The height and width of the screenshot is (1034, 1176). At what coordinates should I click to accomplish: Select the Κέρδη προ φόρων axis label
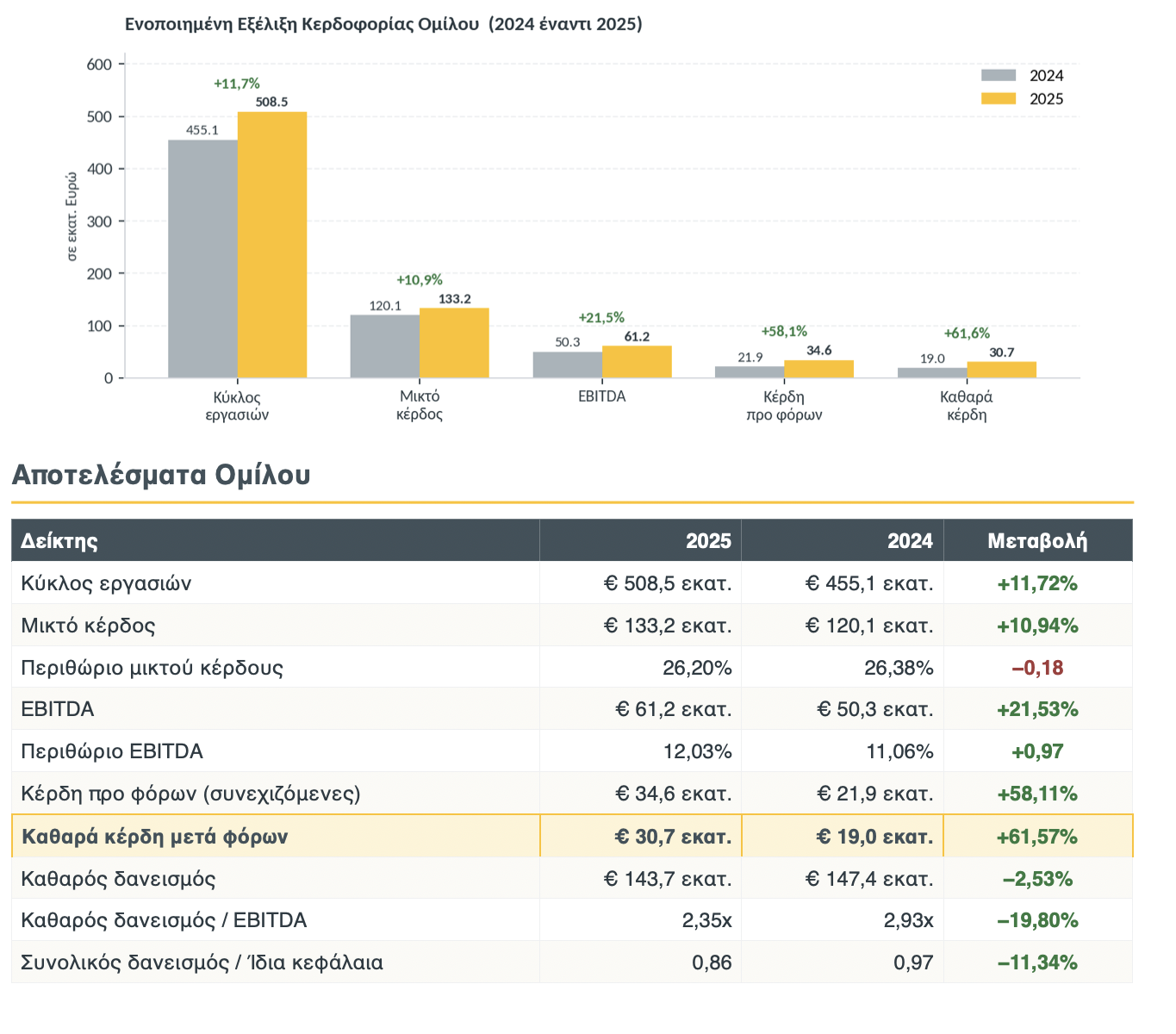(x=784, y=406)
